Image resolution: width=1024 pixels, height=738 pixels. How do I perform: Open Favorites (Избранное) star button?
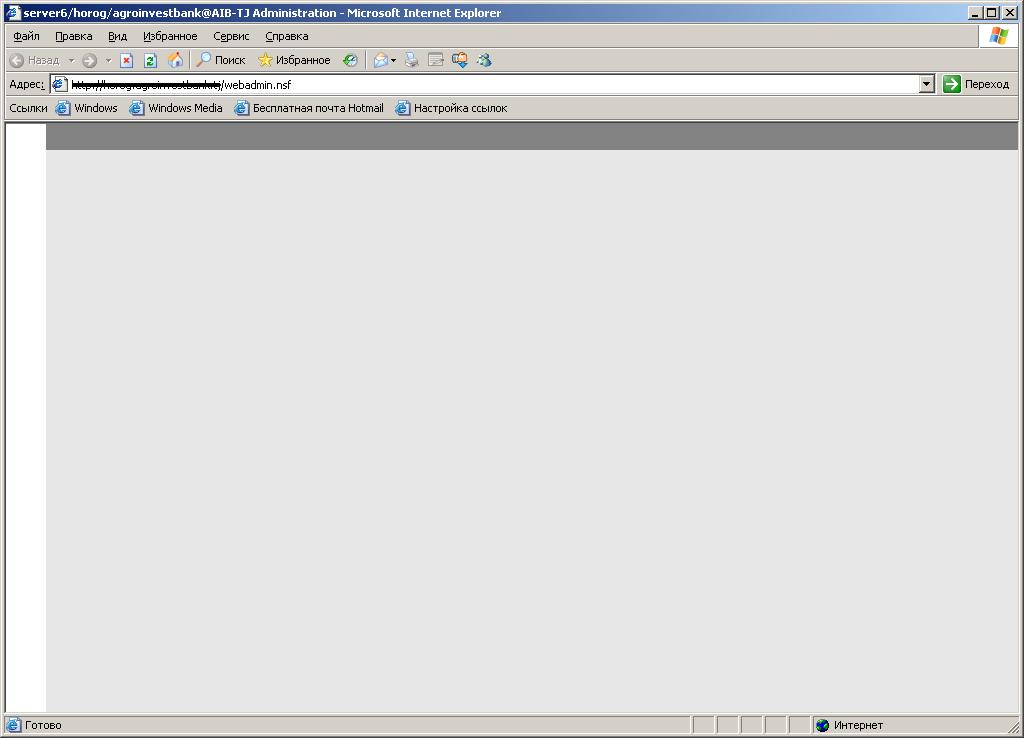(294, 60)
